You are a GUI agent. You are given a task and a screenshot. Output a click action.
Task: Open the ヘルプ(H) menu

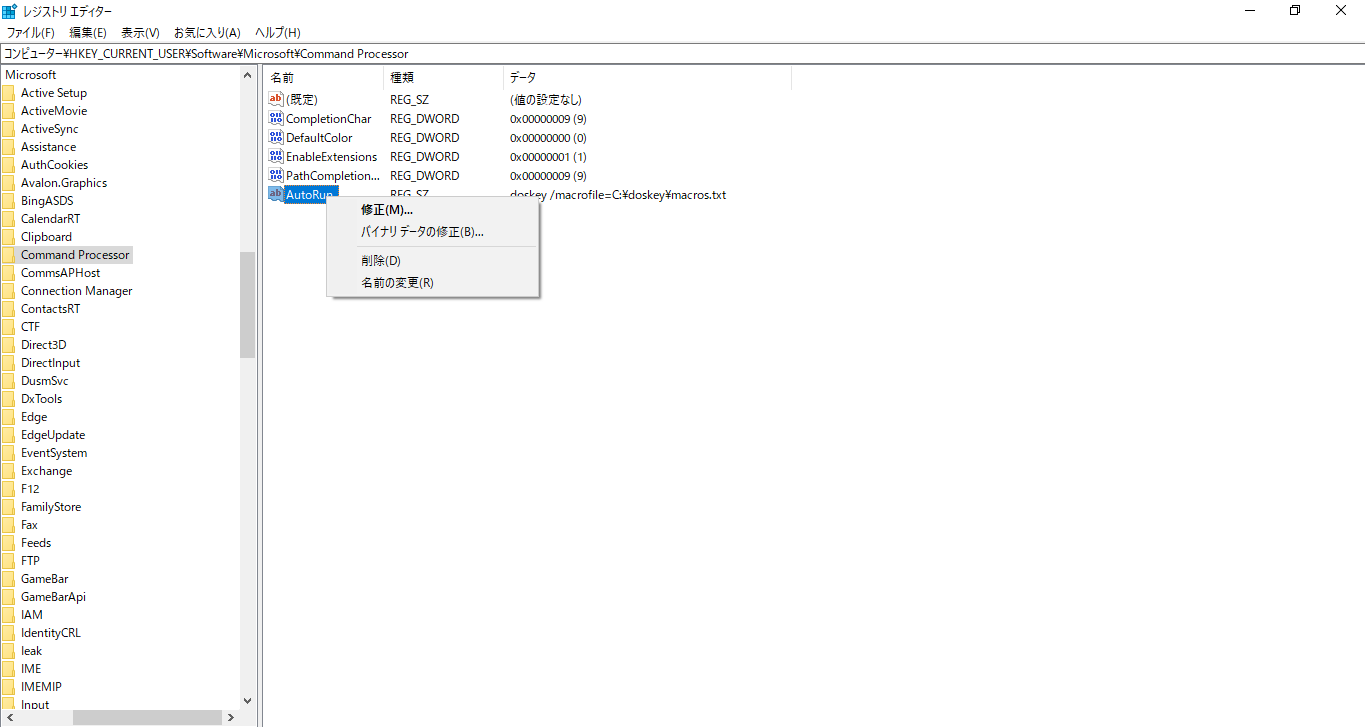pyautogui.click(x=278, y=33)
